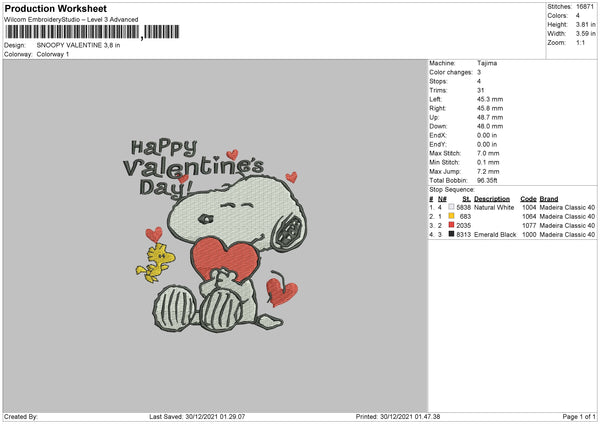Click the Machine value Tajima
This screenshot has height=424, width=600.
(x=487, y=63)
